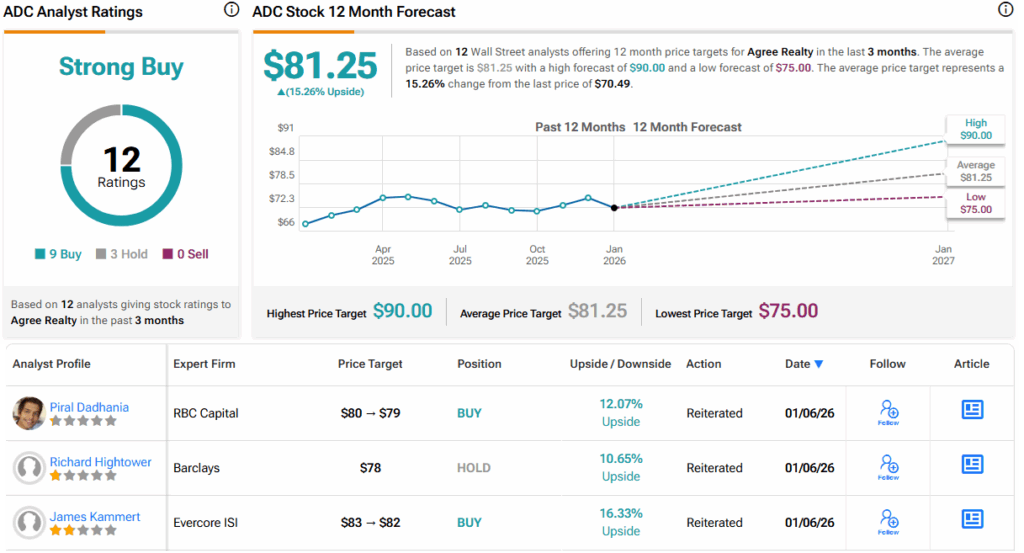Click info icon in ADC Analyst Ratings panel
This screenshot has width=1024, height=553.
point(232,10)
